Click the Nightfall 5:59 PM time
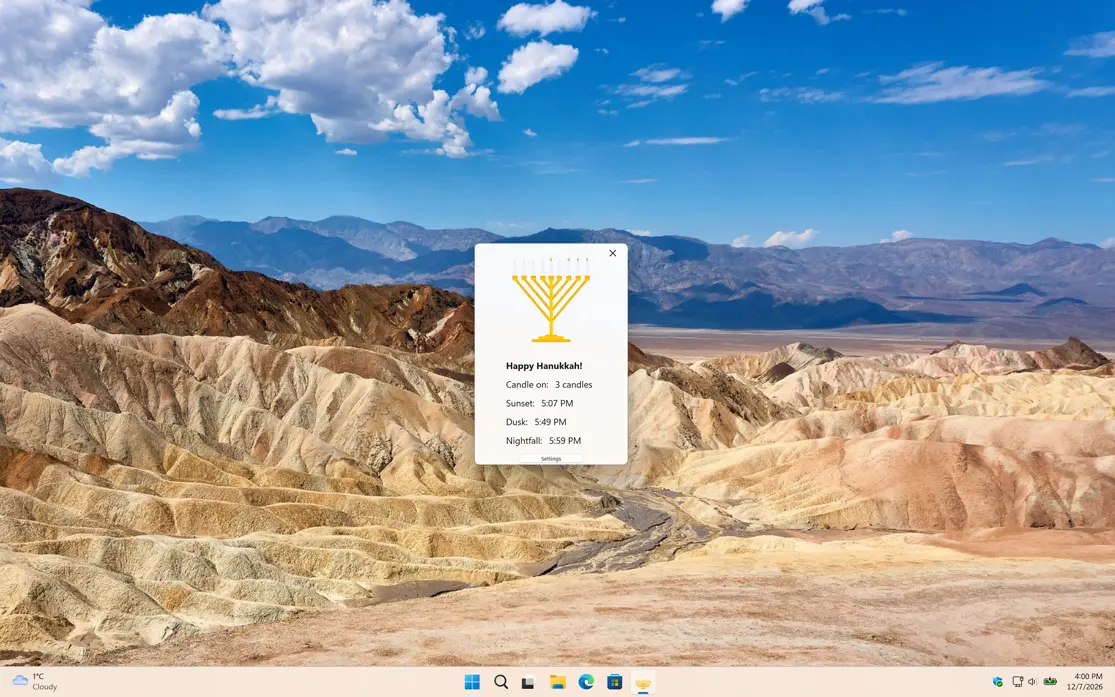Viewport: 1115px width, 697px height. [x=562, y=440]
